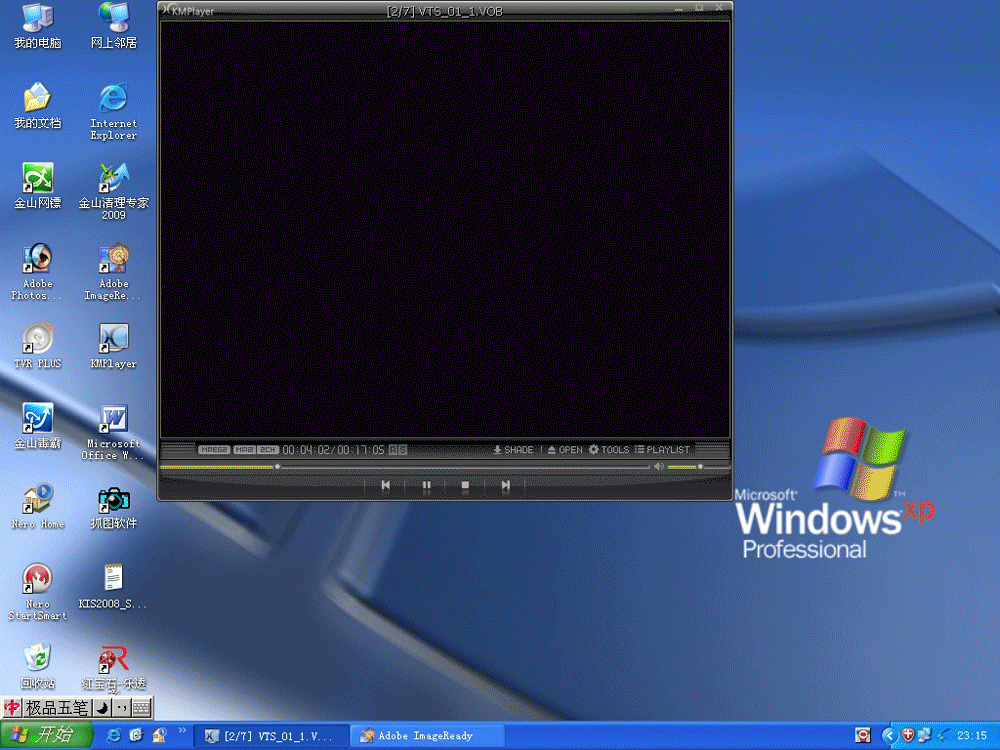Click the SHADE button

point(513,450)
